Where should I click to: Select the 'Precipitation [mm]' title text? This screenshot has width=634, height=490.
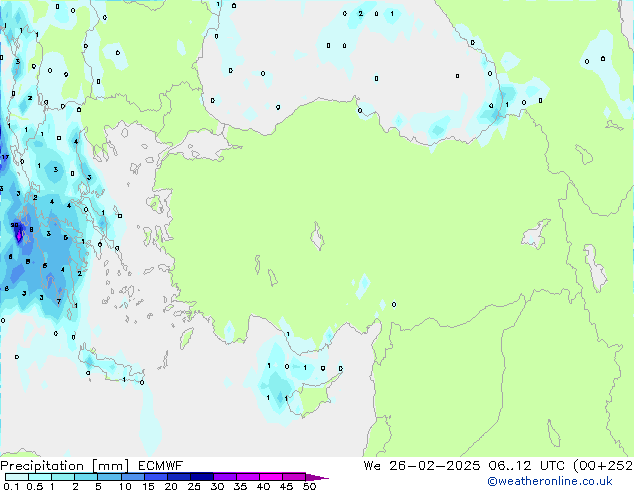point(65,466)
